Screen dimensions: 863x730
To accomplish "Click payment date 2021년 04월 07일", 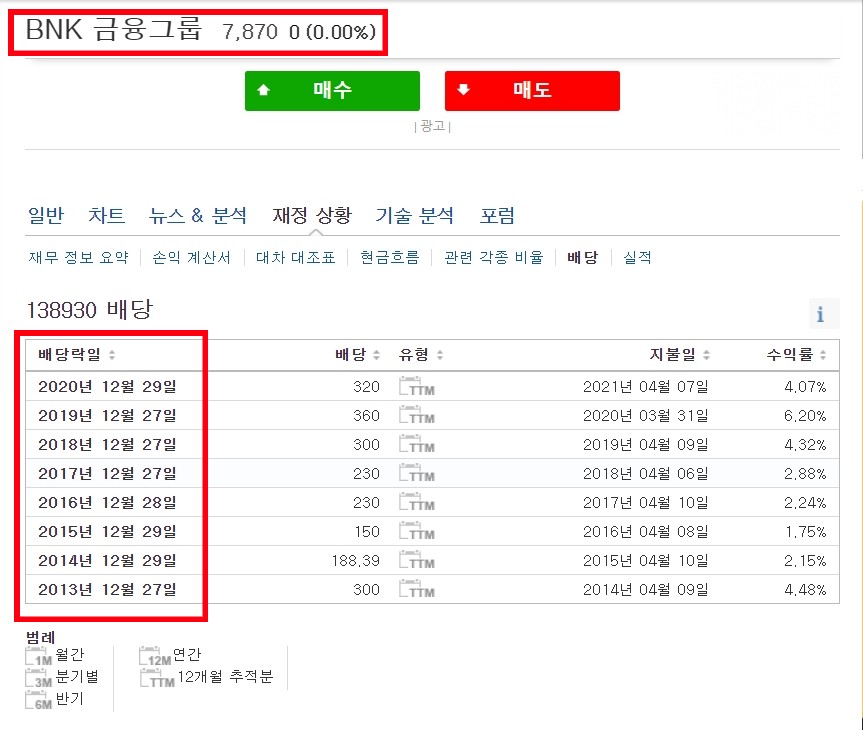I will (x=646, y=386).
